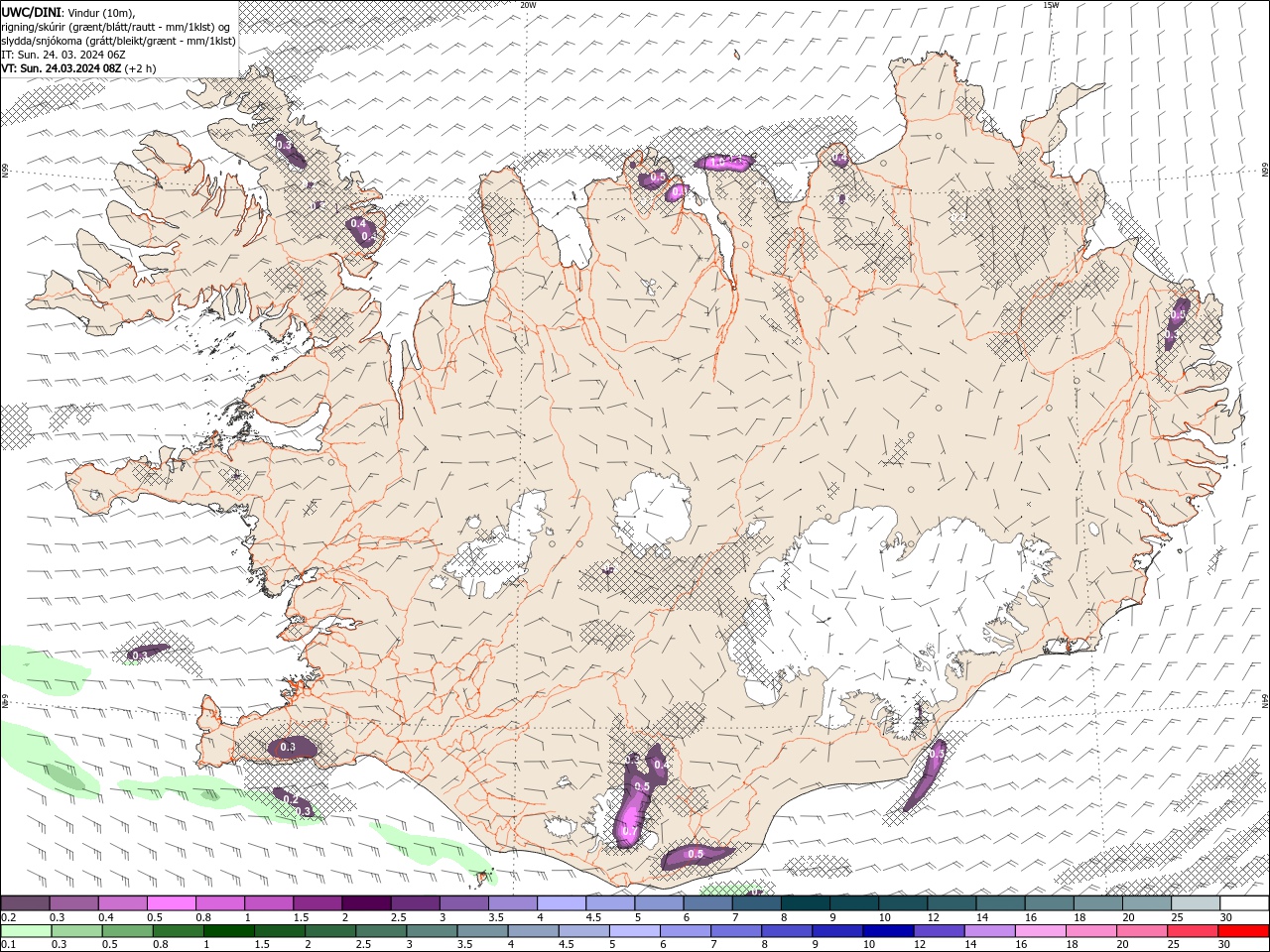Select the purple snow swatch starting at 0.3
This screenshot has width=1270, height=952.
pyautogui.click(x=74, y=902)
